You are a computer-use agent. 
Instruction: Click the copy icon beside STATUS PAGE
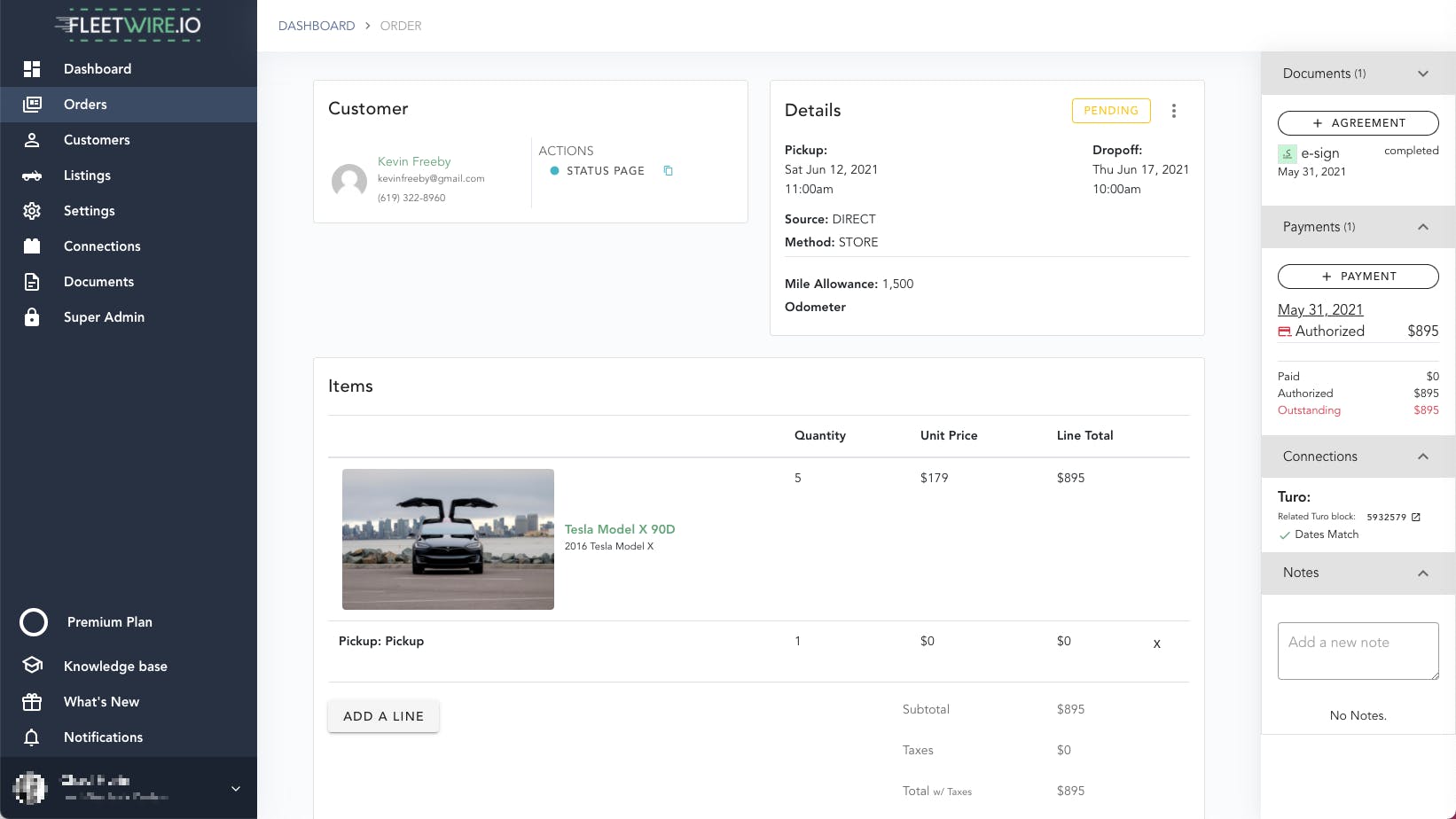pos(668,170)
